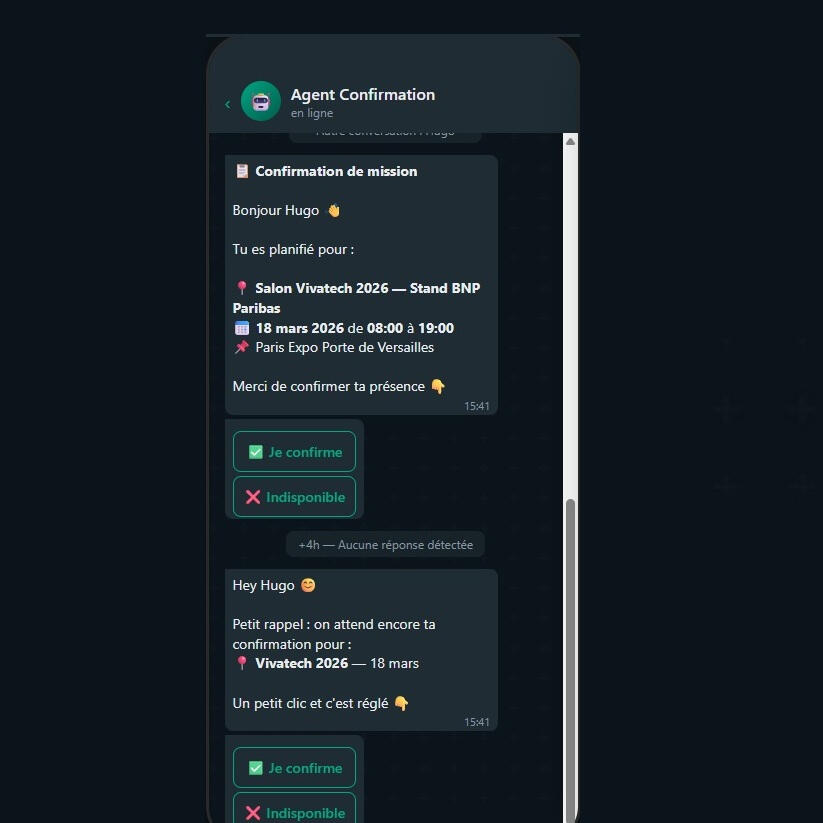Go back using the header chevron arrow
This screenshot has height=823, width=823.
[x=228, y=104]
